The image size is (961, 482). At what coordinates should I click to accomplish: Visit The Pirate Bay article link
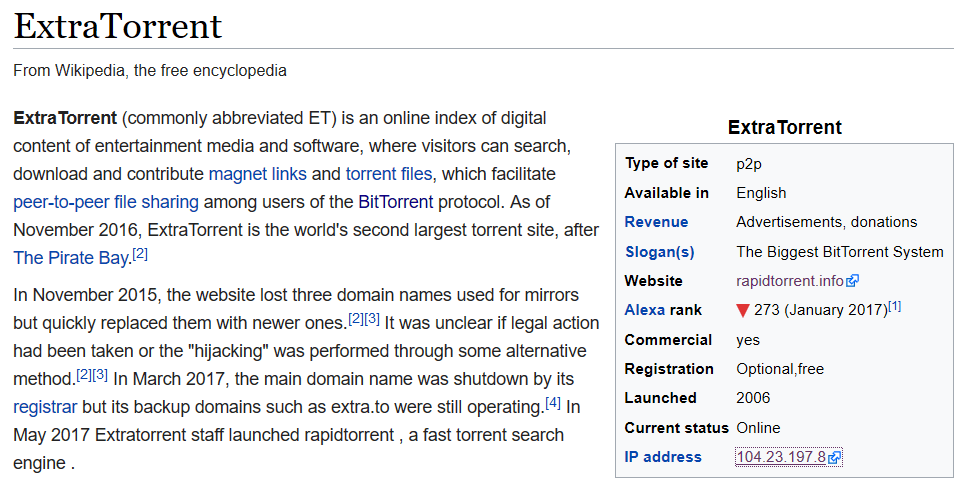coord(70,258)
